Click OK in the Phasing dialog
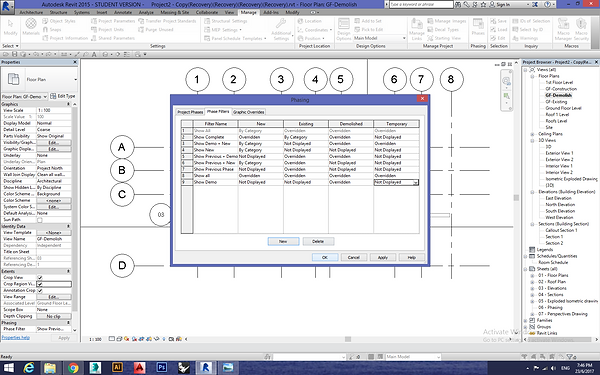600x375 pixels. pos(324,258)
